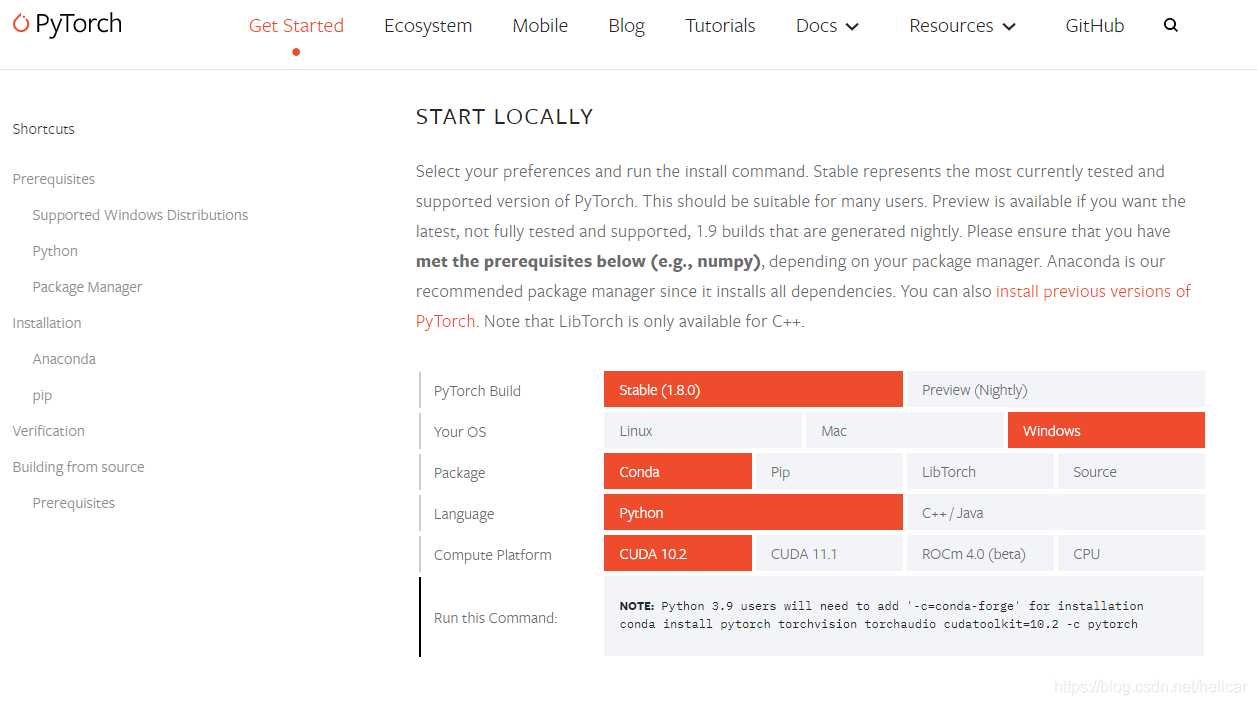Image resolution: width=1257 pixels, height=705 pixels.
Task: Open the Mobile page
Action: pos(540,26)
